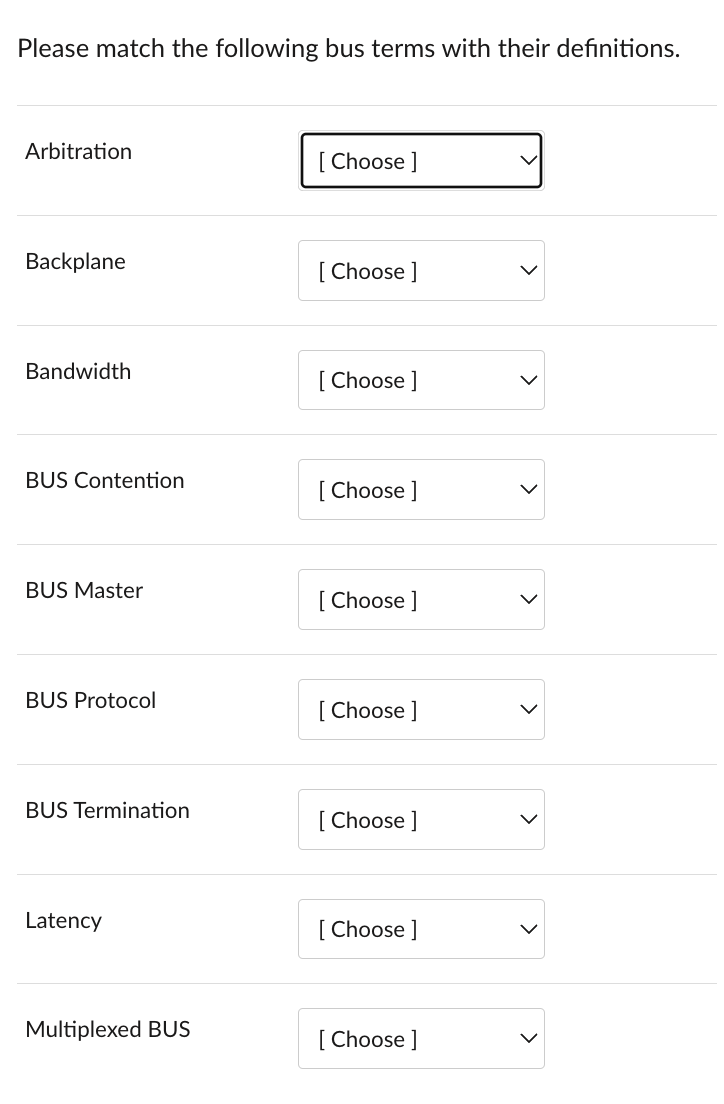Expand the chevron on the Backplane dropdown
The width and height of the screenshot is (724, 1104).
point(527,271)
